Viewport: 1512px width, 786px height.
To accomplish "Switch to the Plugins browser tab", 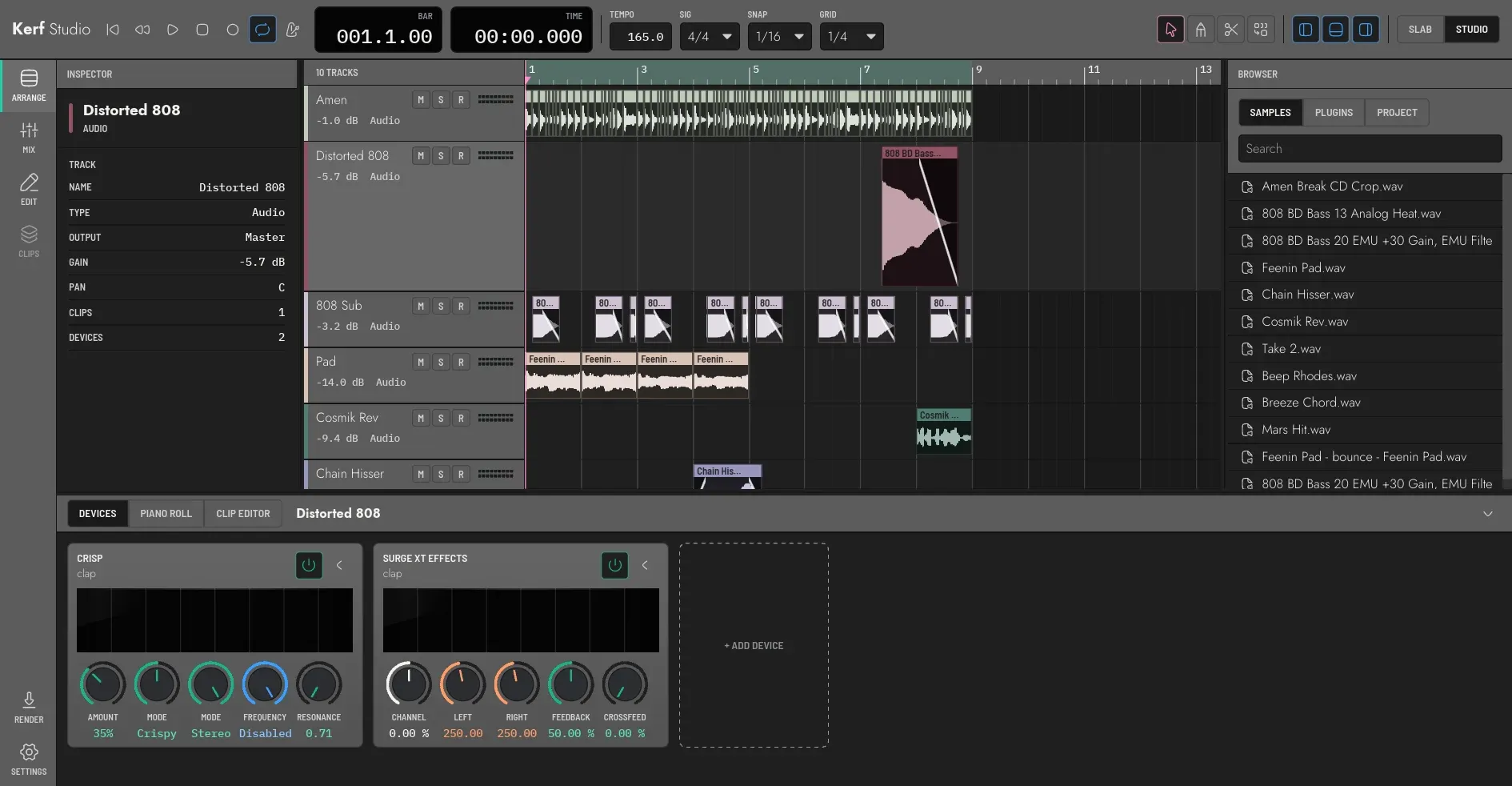I will (x=1334, y=113).
